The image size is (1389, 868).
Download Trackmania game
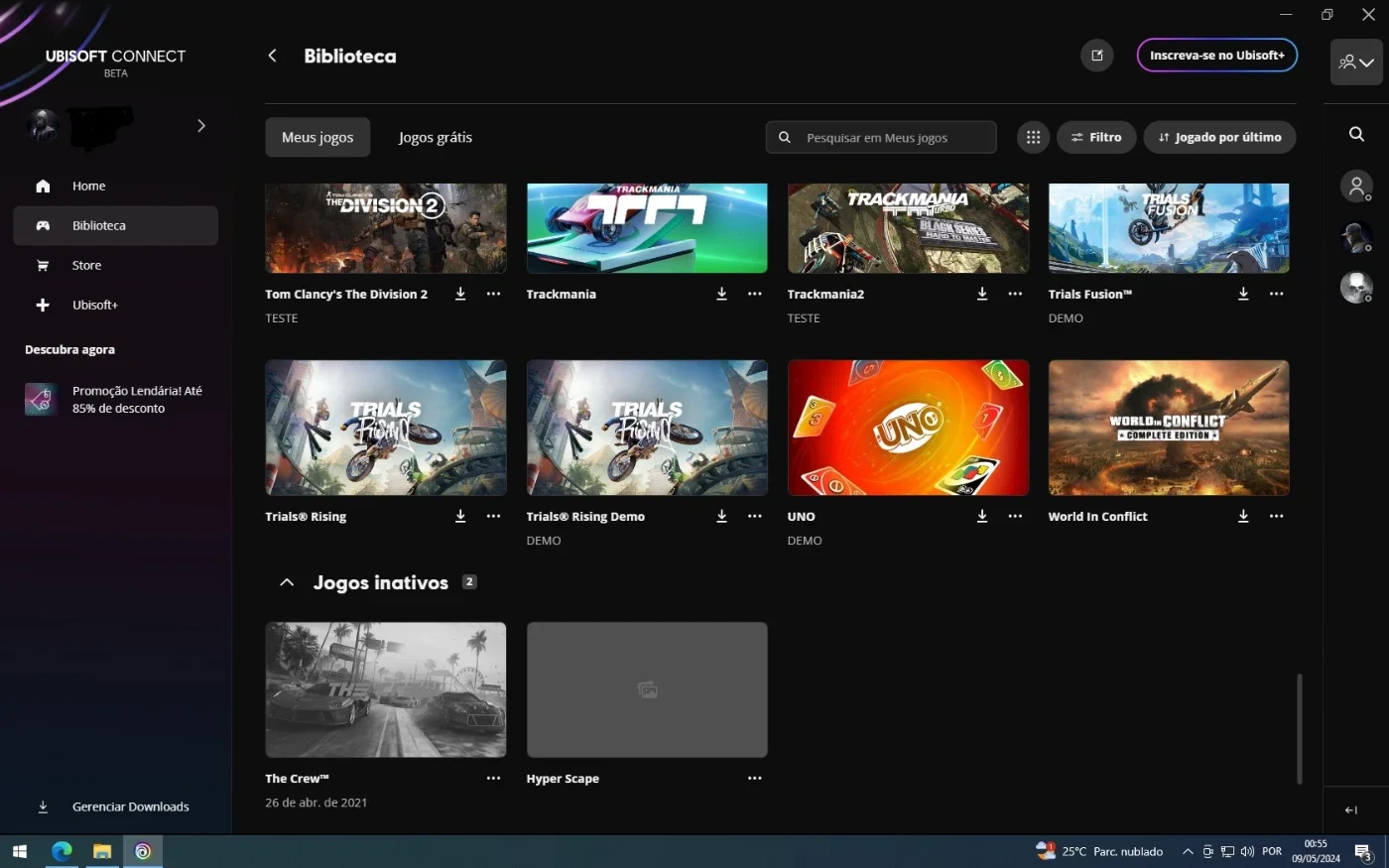[721, 294]
